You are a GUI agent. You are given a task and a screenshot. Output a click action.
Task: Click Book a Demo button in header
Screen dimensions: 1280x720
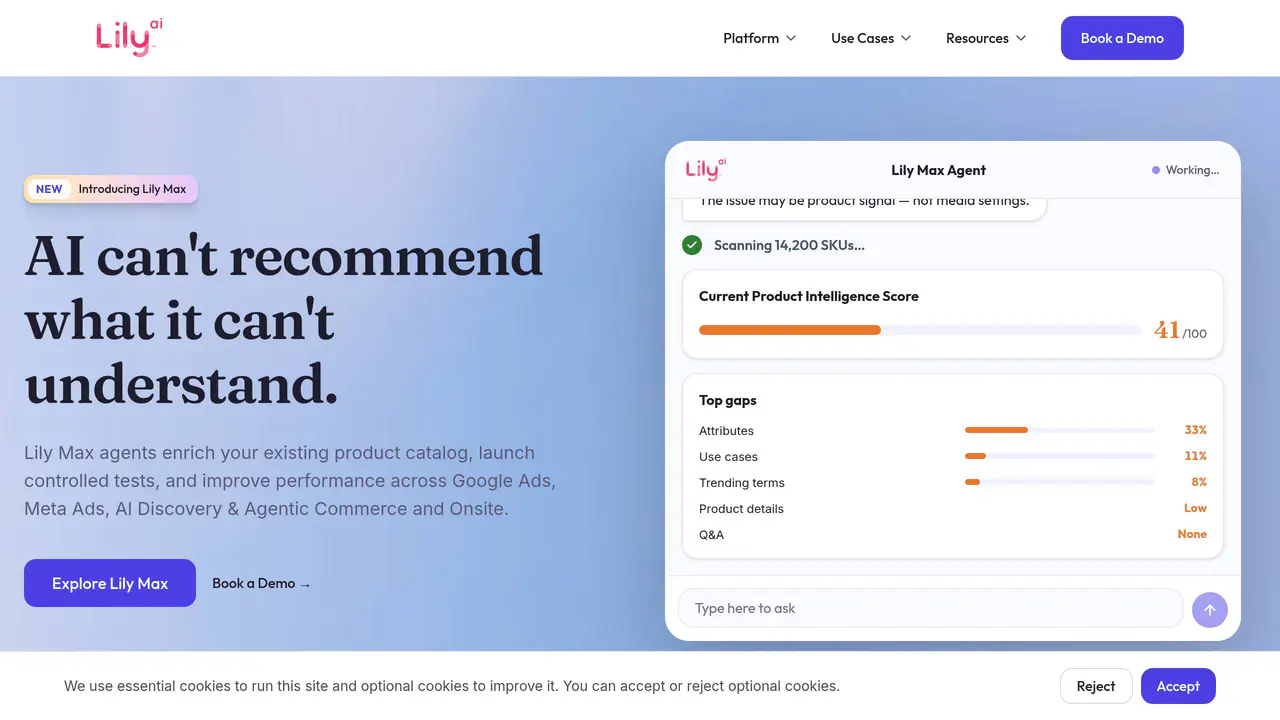click(1122, 38)
